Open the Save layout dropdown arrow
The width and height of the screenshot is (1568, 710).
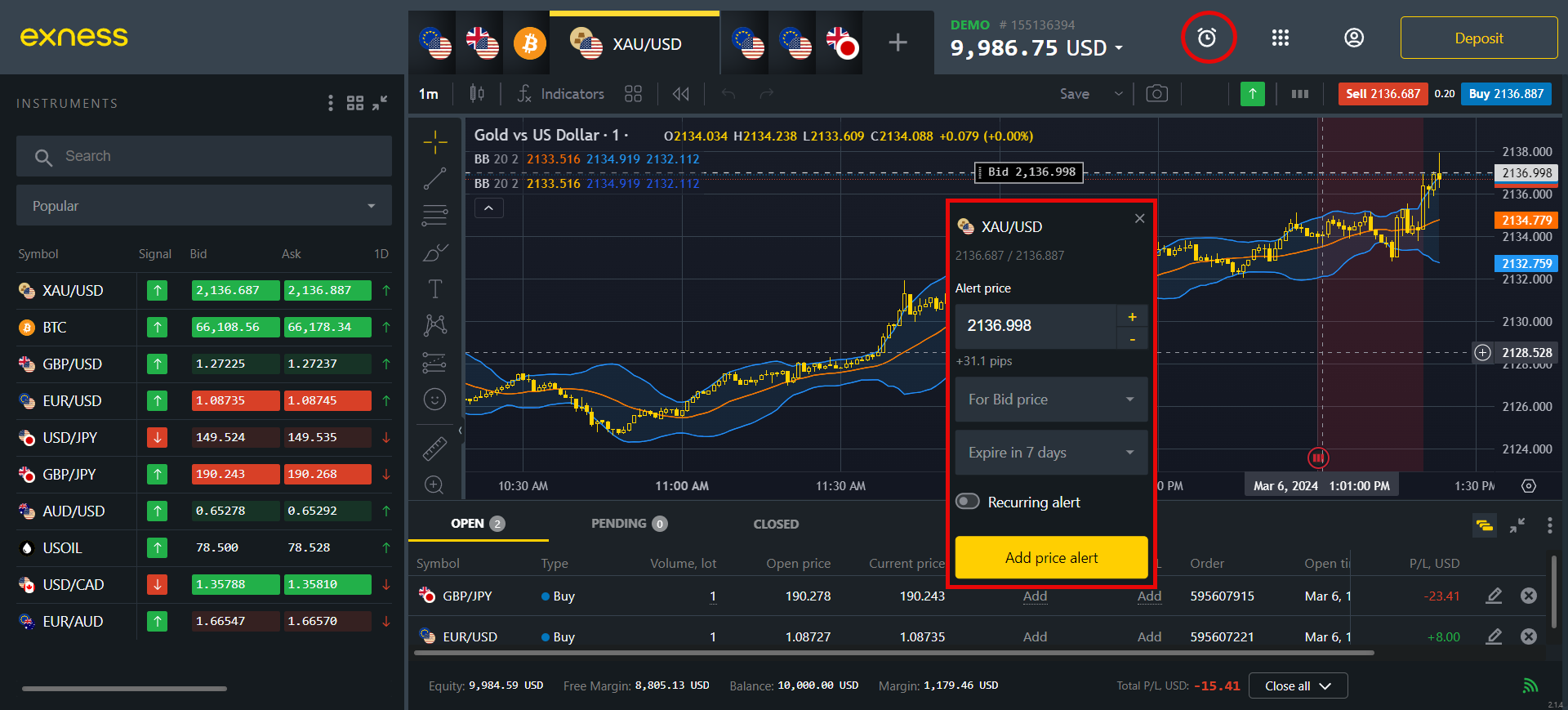[x=1119, y=94]
